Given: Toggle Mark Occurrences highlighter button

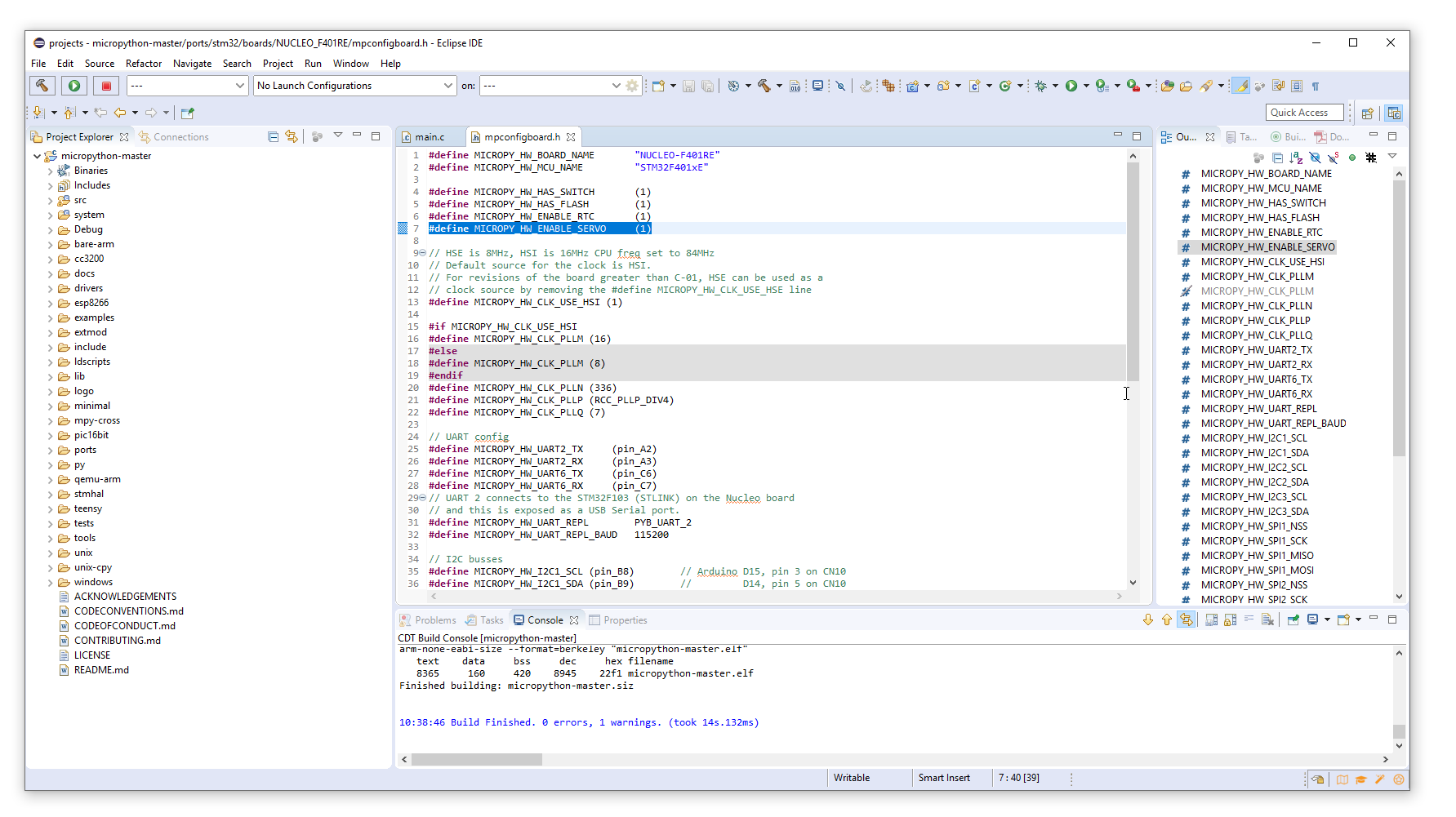Looking at the screenshot, I should [x=1240, y=86].
